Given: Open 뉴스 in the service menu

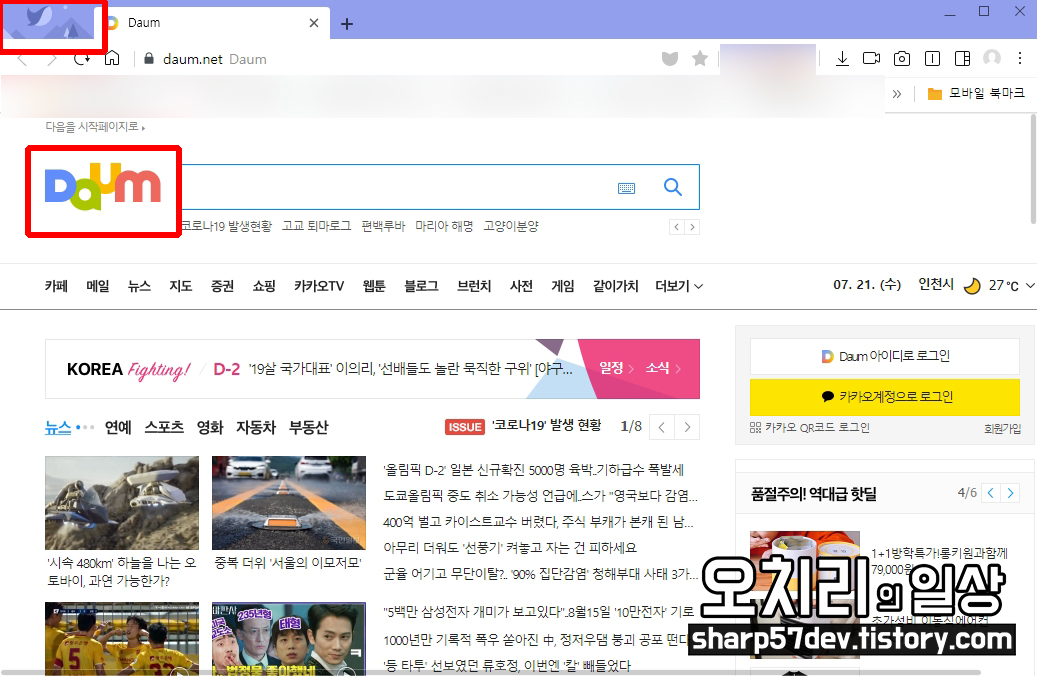Looking at the screenshot, I should (x=140, y=286).
